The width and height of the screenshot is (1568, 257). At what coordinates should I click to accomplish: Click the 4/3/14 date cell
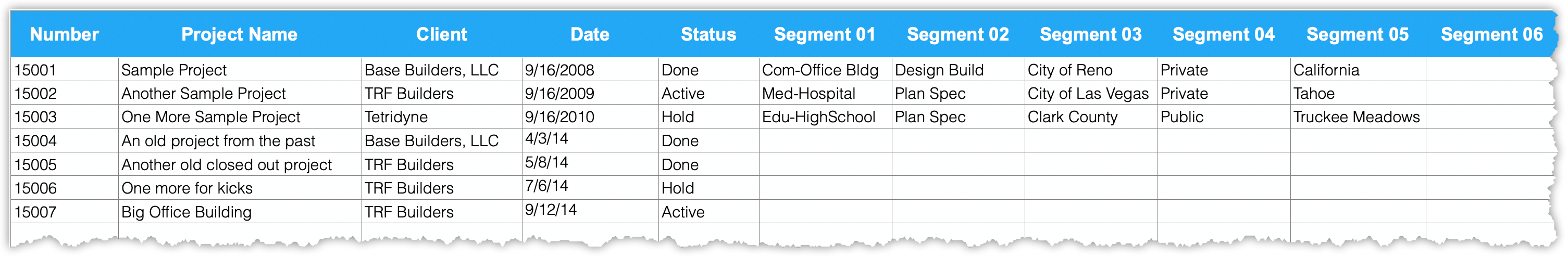[590, 140]
